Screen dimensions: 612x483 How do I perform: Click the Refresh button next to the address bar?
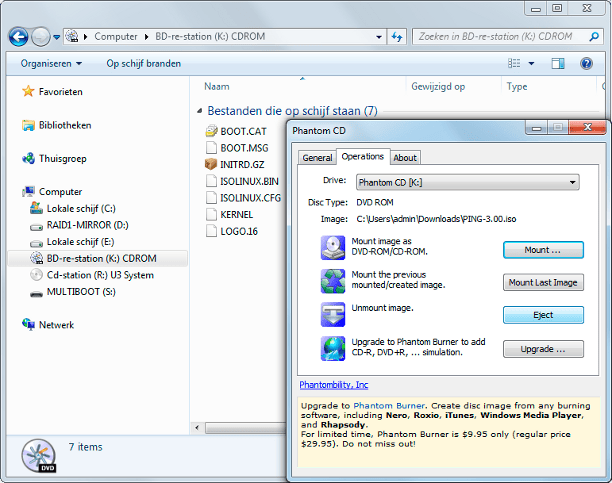click(397, 37)
